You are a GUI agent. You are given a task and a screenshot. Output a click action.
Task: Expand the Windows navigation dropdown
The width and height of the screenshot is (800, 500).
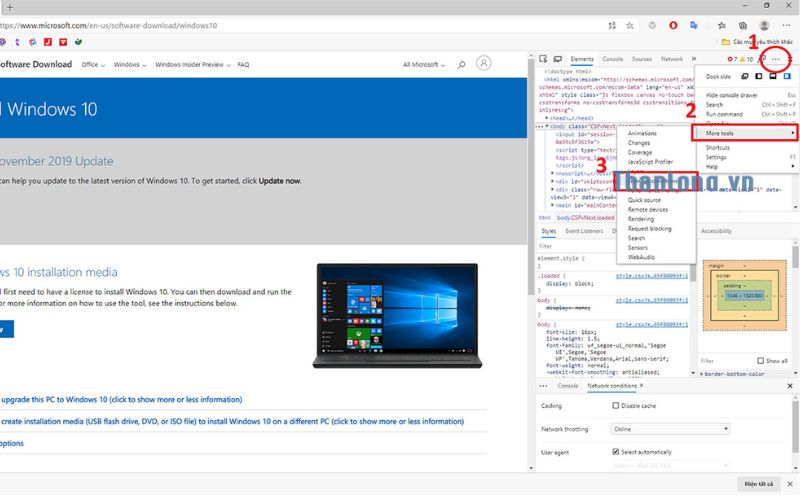tap(127, 64)
